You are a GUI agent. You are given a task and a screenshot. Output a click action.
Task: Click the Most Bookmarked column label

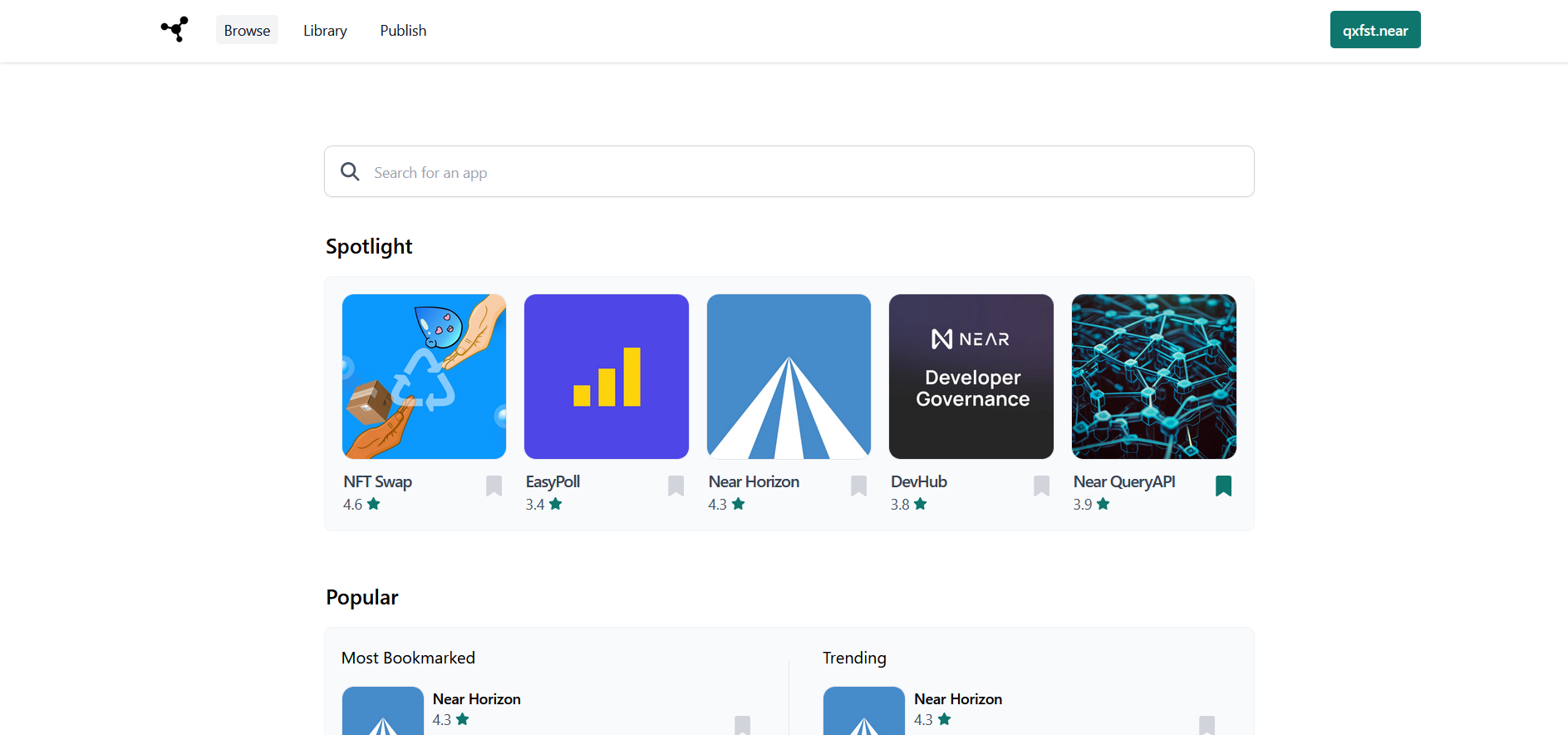coord(408,658)
